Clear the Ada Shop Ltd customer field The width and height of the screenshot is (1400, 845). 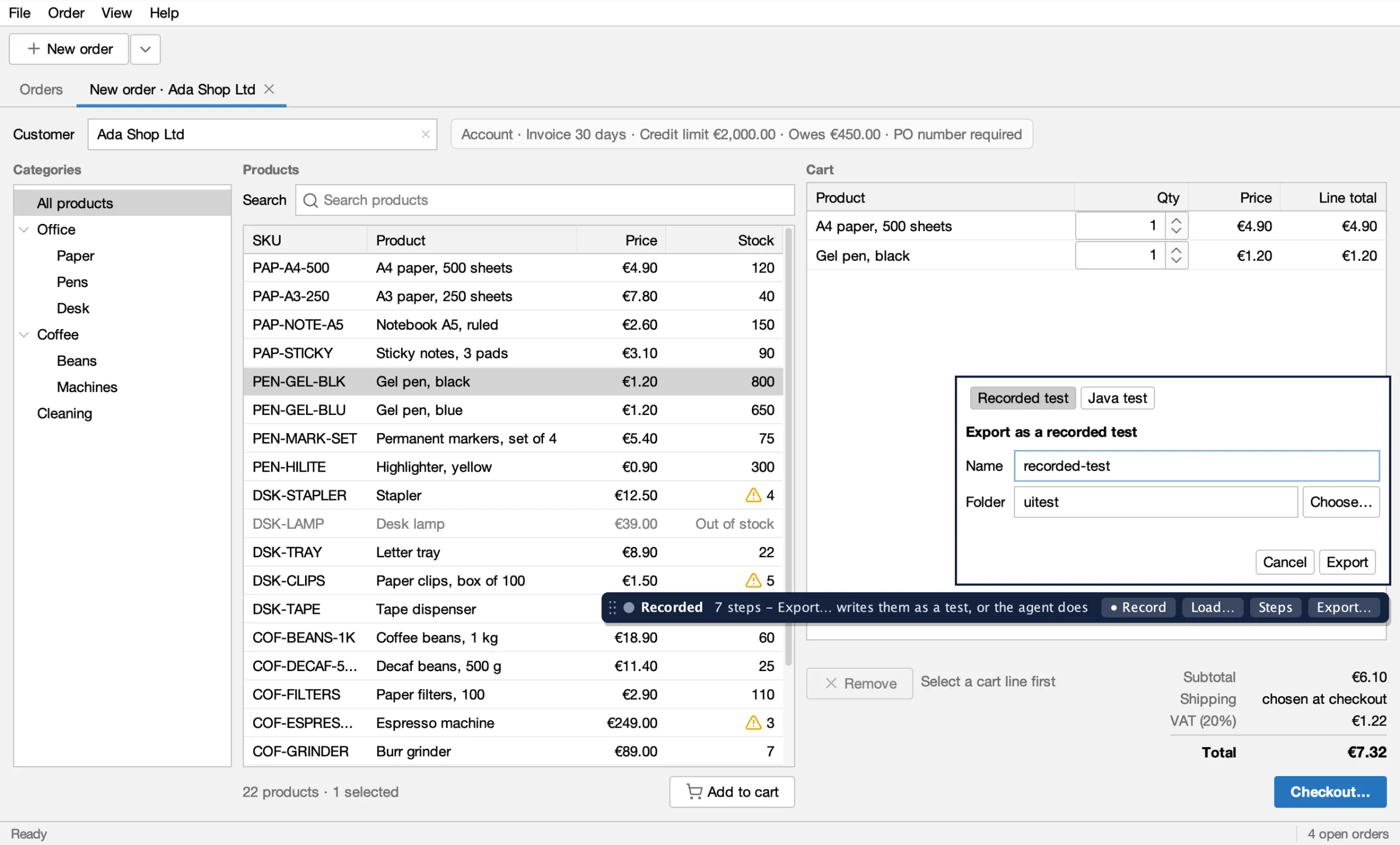click(425, 134)
